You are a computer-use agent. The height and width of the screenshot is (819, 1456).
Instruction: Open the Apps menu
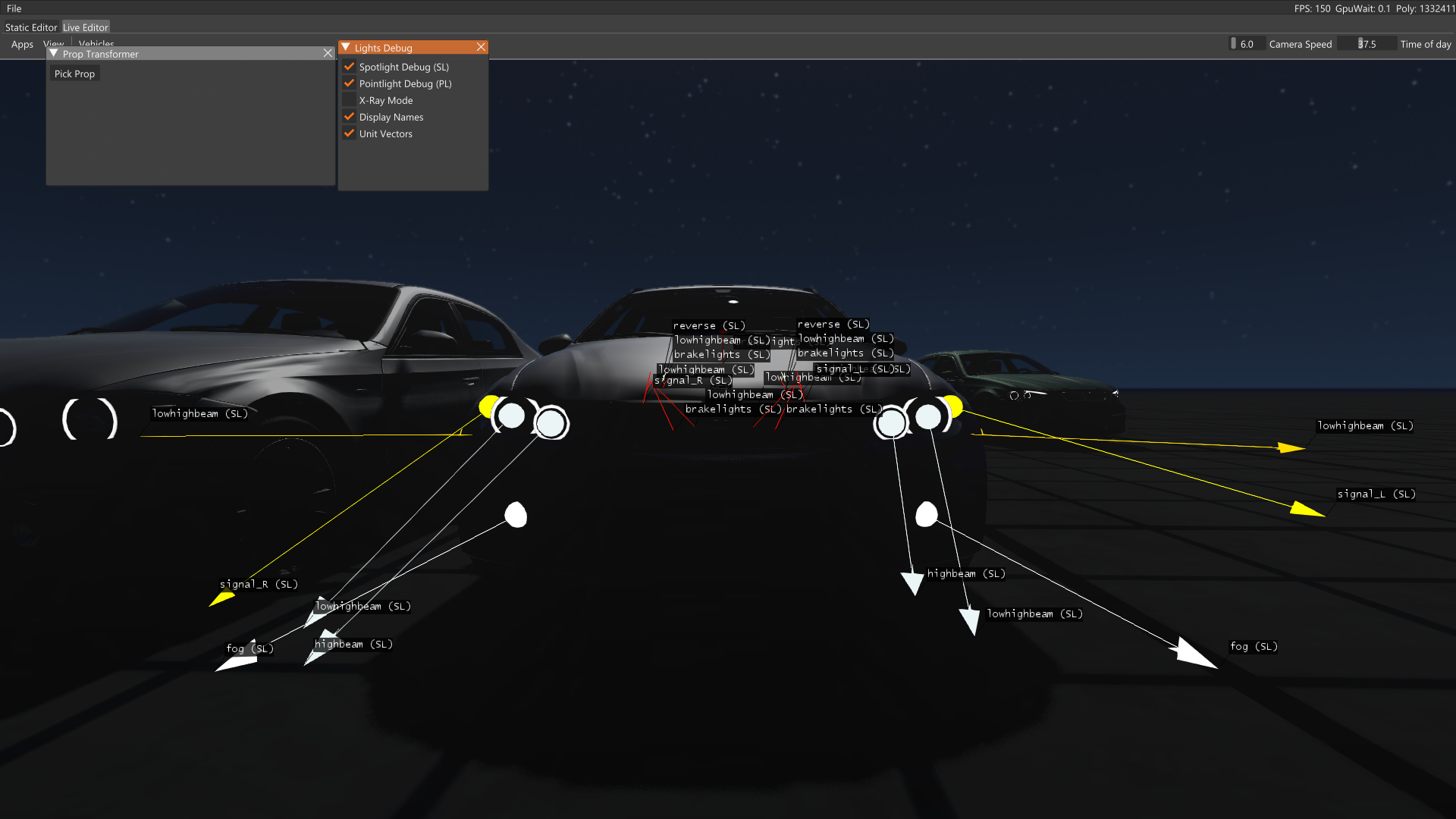click(22, 44)
